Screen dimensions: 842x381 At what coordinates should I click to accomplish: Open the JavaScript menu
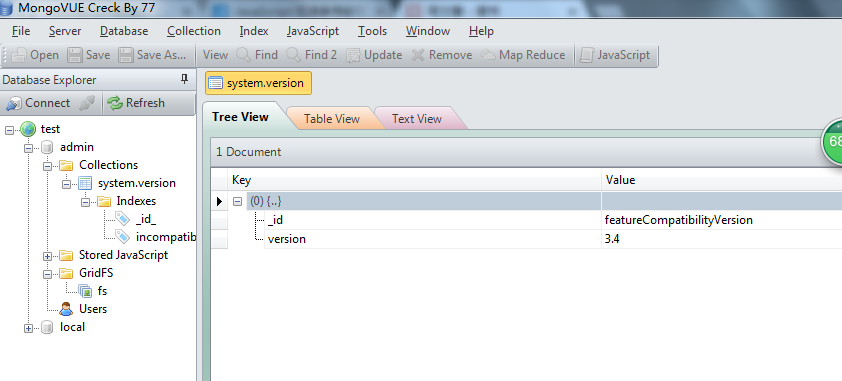[313, 31]
